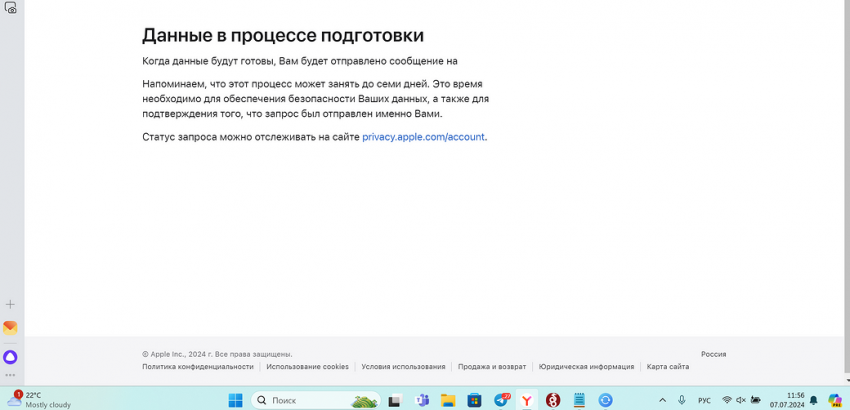
Task: Open Карта сайта footer link
Action: coord(667,367)
